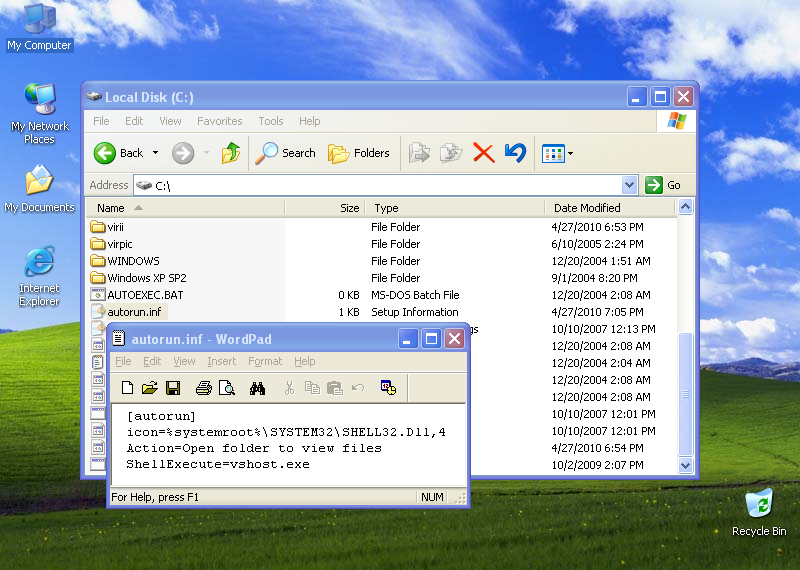Screen dimensions: 800x570
Task: Click the red Delete icon in Explorer
Action: [x=483, y=153]
